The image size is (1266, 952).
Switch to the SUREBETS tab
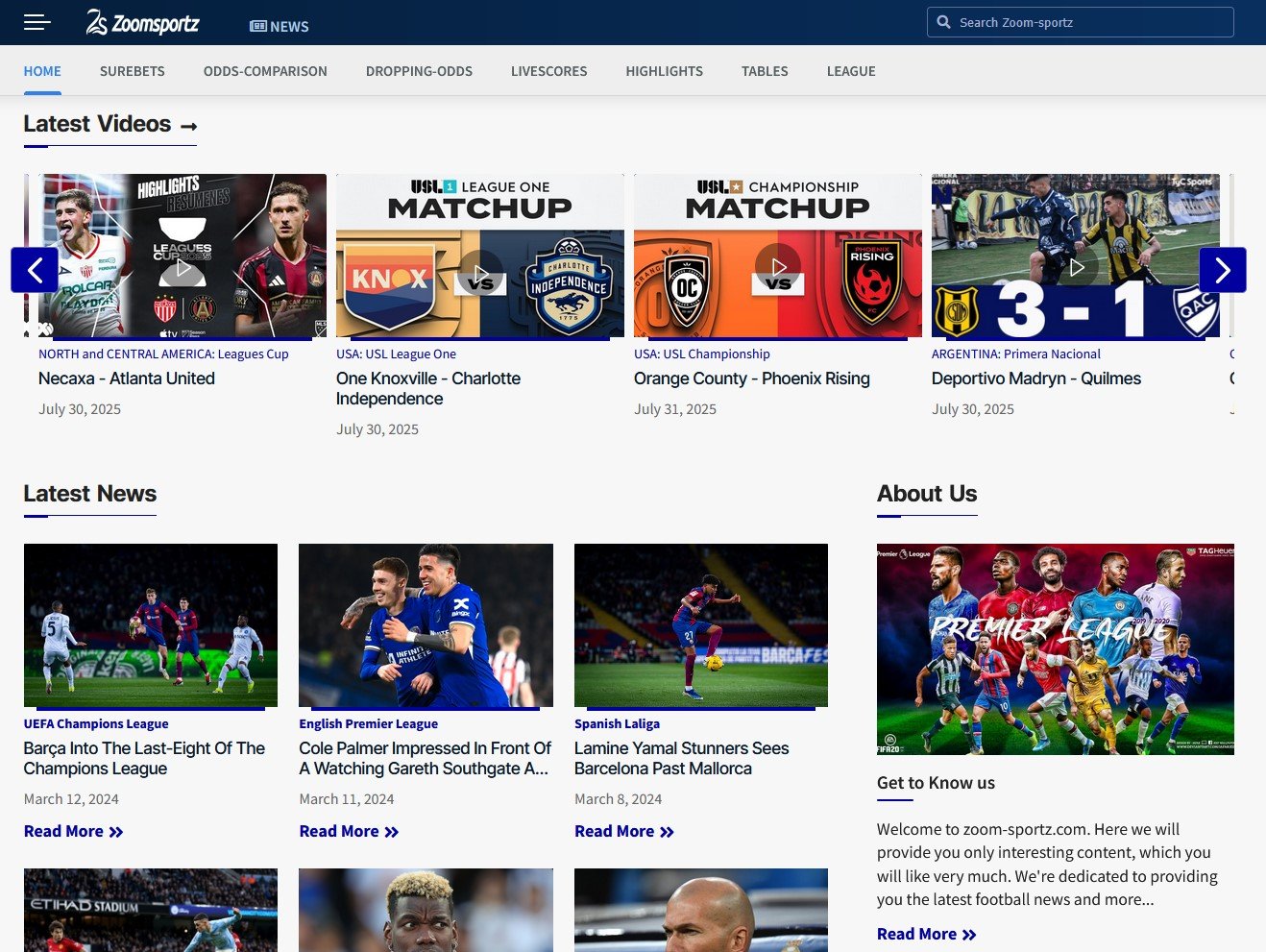pos(133,71)
